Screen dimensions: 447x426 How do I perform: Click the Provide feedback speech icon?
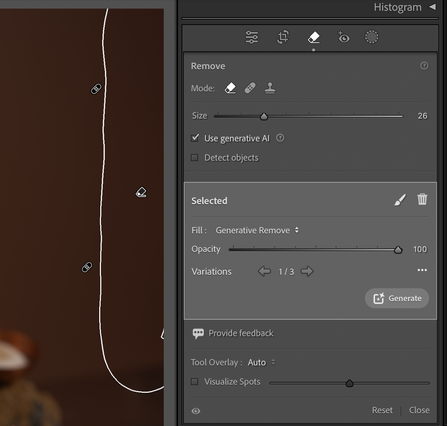click(x=198, y=333)
